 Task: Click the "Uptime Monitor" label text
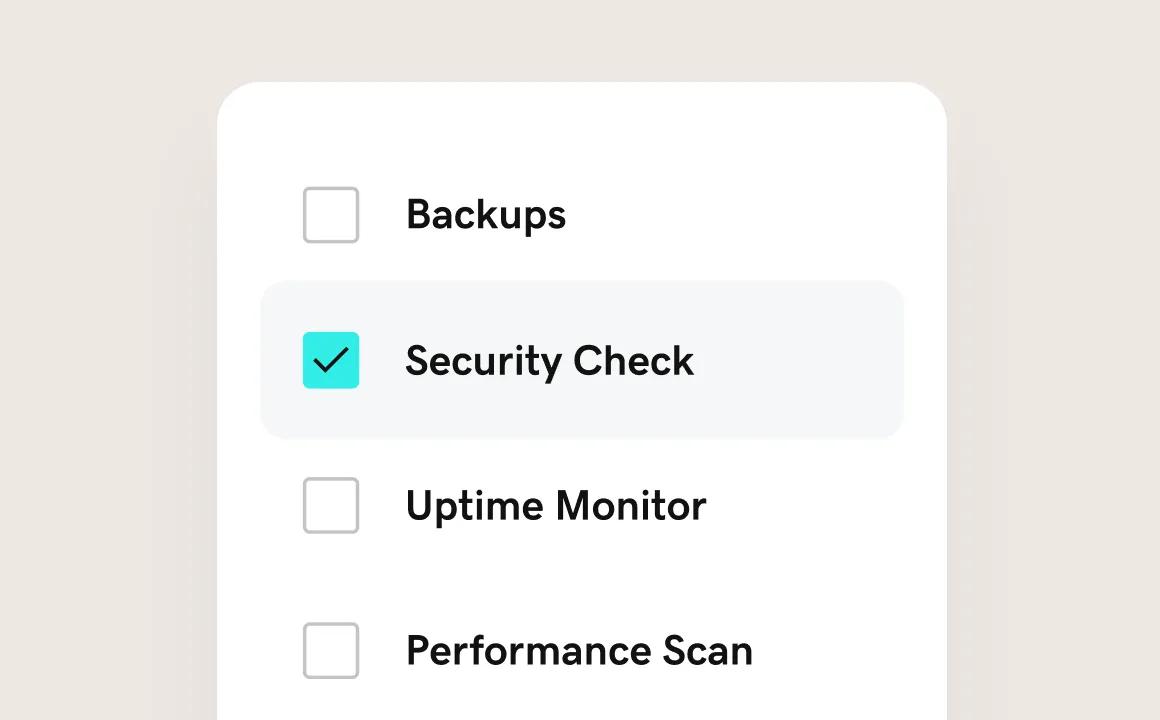556,506
